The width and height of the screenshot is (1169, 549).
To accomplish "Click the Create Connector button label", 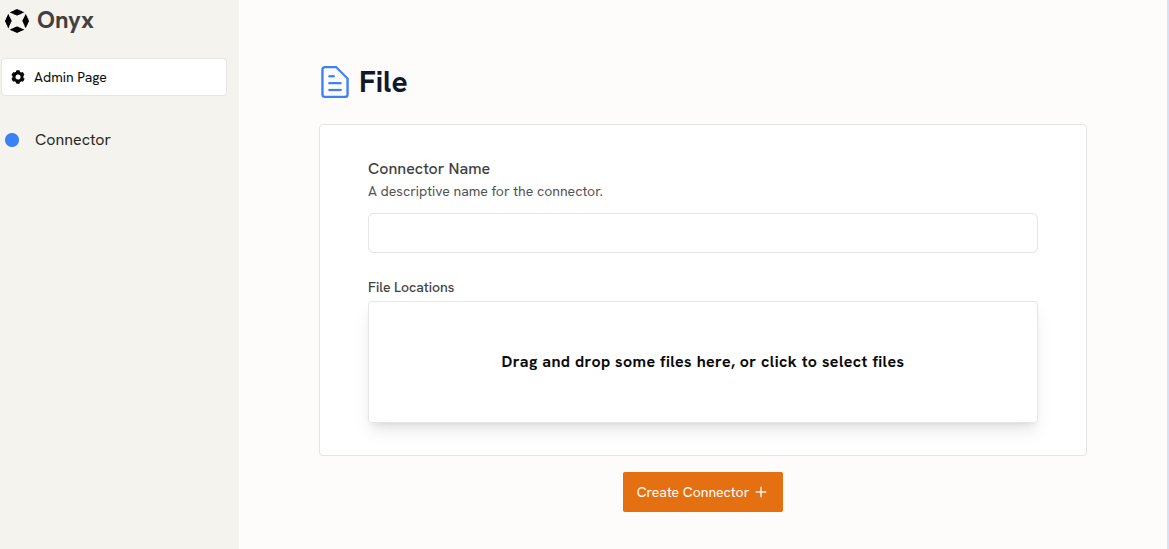I will click(693, 492).
